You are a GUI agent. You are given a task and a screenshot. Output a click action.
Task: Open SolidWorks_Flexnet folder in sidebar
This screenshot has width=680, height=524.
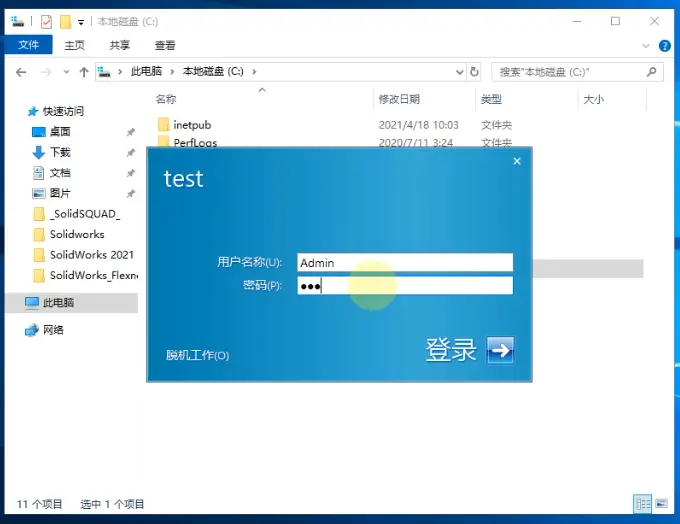pyautogui.click(x=94, y=275)
